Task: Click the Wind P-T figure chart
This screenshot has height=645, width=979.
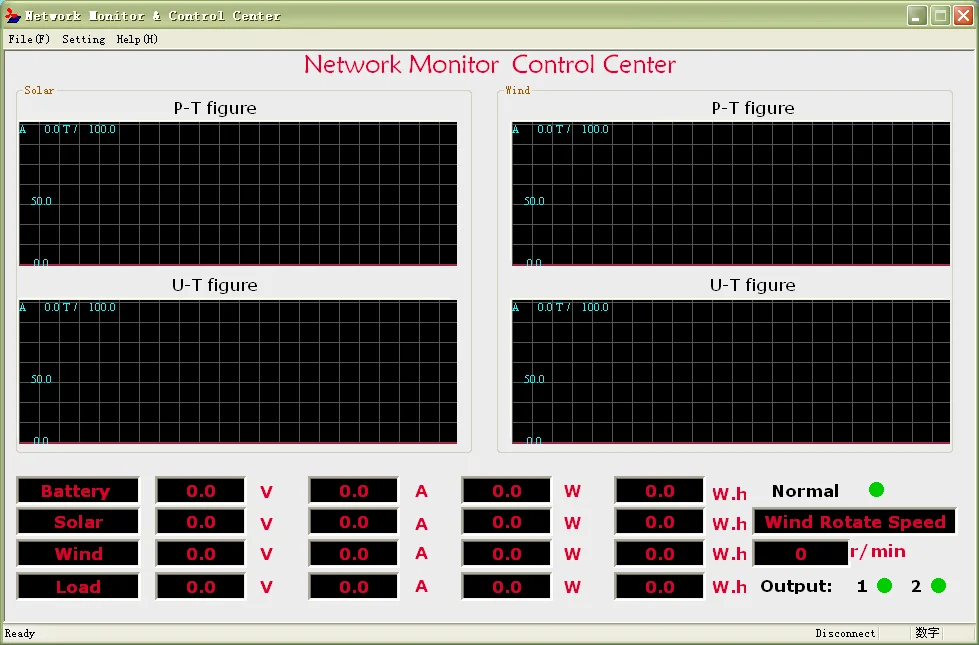Action: click(x=731, y=194)
